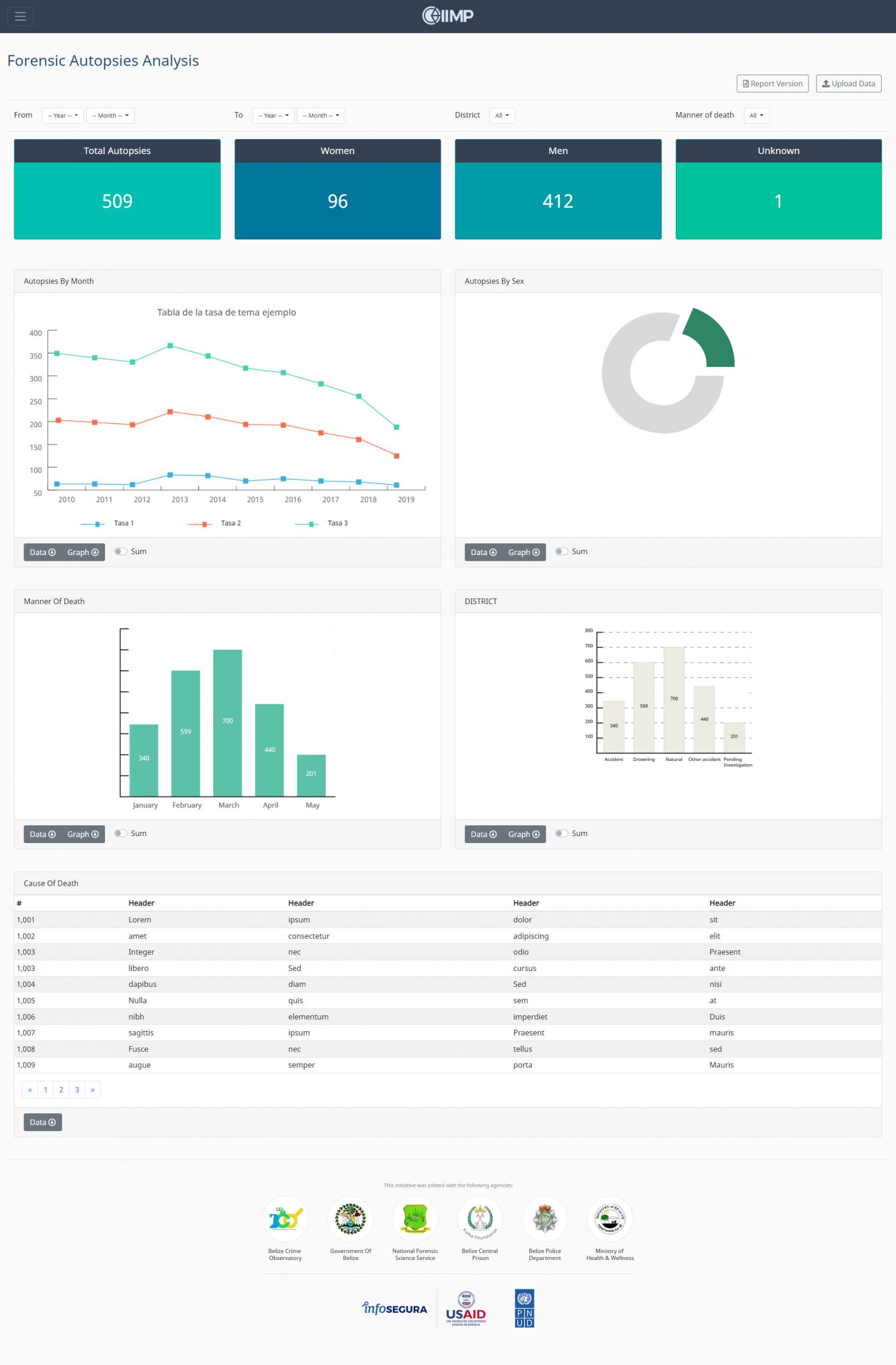Click the Government Of Belize emblem
The image size is (896, 1365).
click(x=350, y=1218)
